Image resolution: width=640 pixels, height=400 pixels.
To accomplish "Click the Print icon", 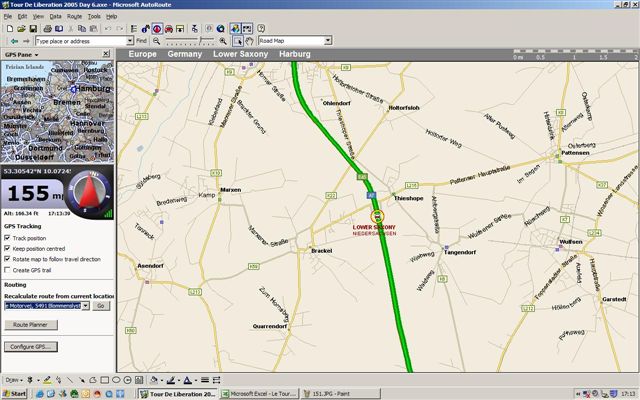I will pos(47,29).
